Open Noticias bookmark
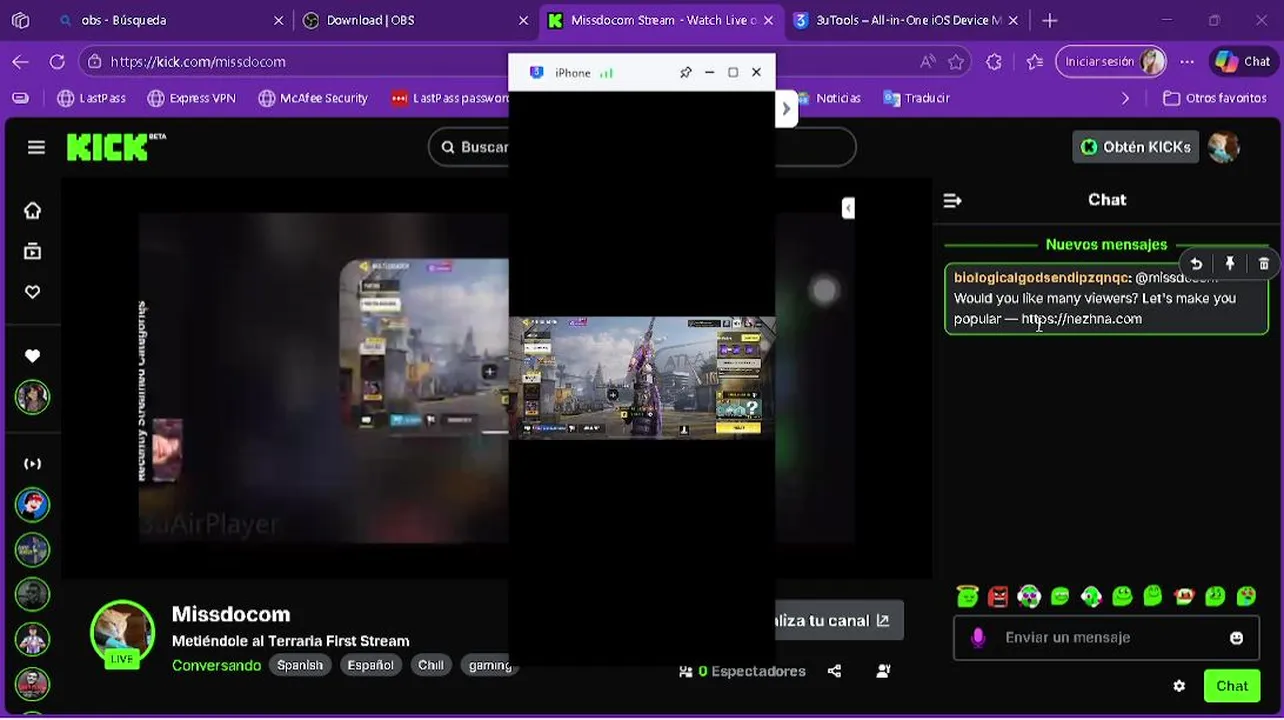This screenshot has height=720, width=1284. (x=829, y=98)
